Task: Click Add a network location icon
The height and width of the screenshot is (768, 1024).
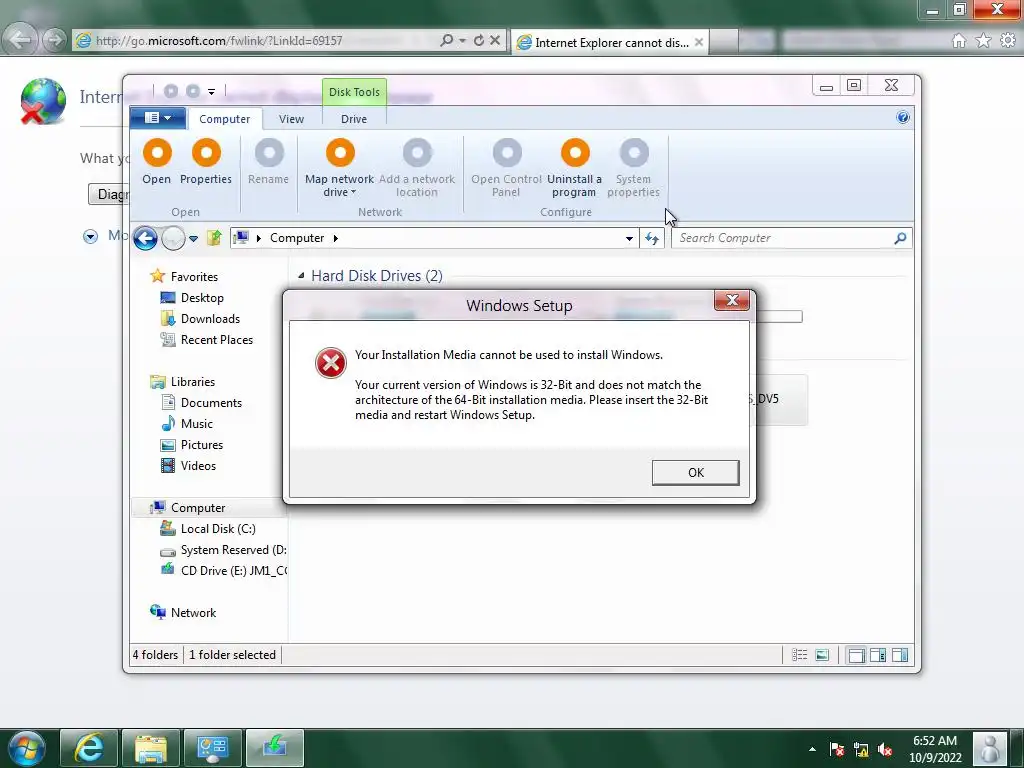Action: (x=417, y=153)
